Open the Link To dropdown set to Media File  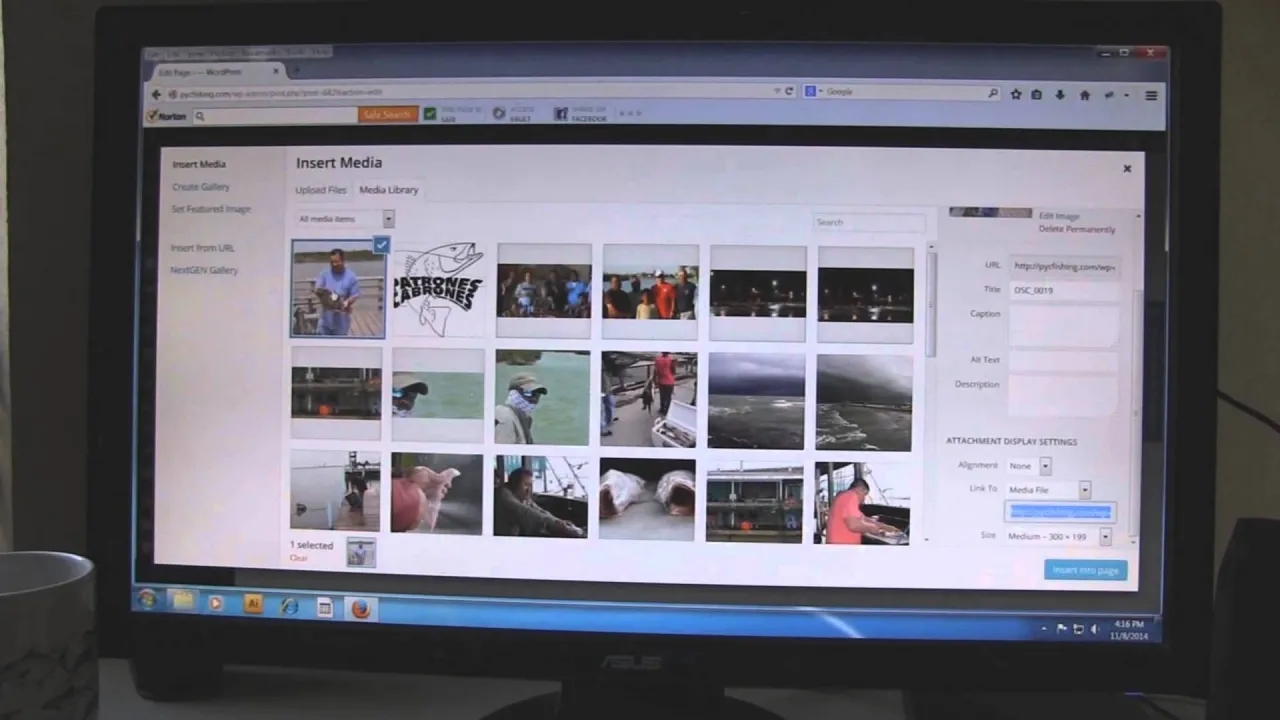[1048, 490]
